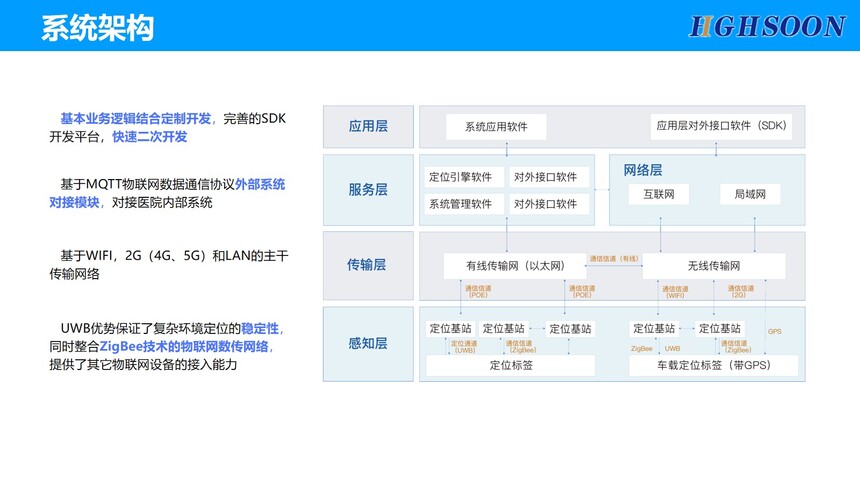Viewport: 860px width, 484px height.
Task: Click the 系统架构 slide title
Action: (x=97, y=27)
